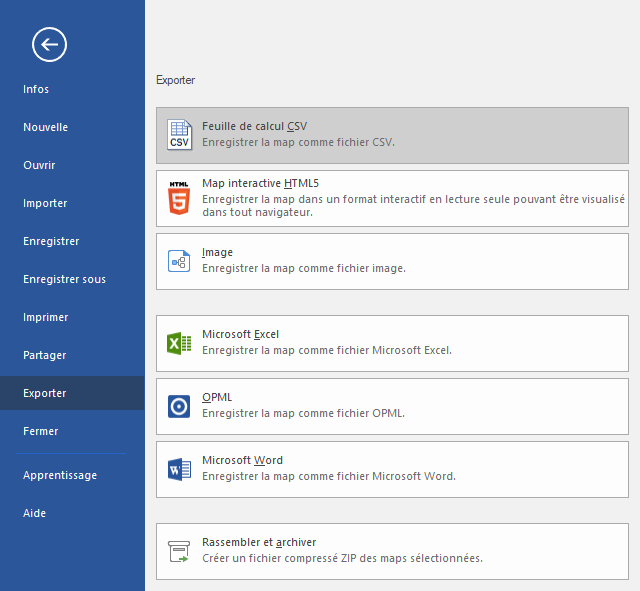640x591 pixels.
Task: Choose Map interactive HTML5 export option
Action: tap(392, 198)
